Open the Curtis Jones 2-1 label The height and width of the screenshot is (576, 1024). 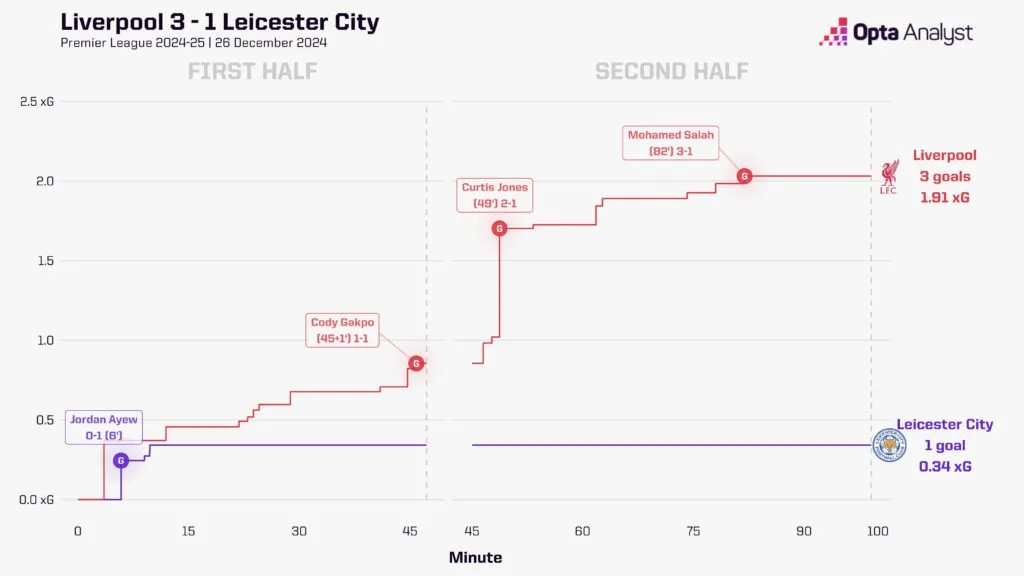click(494, 195)
